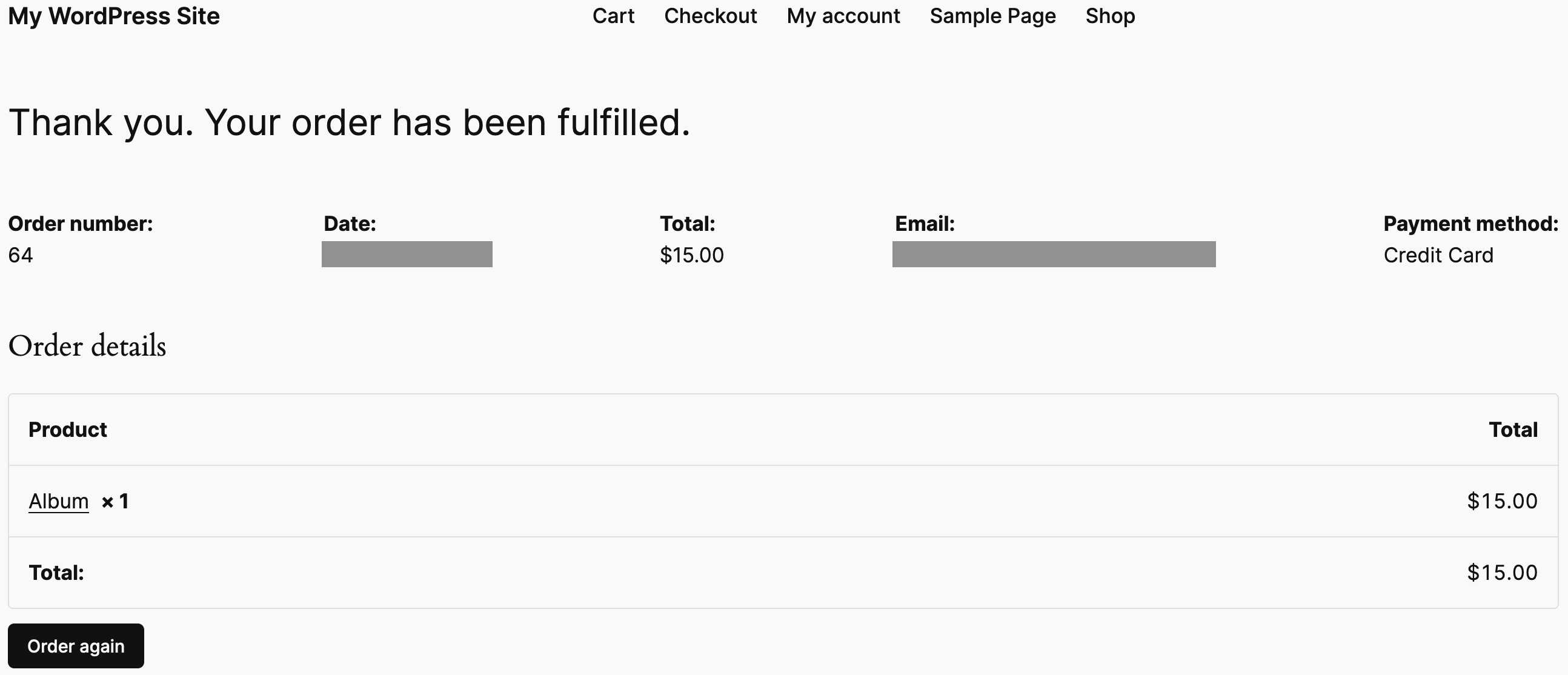Navigate to Sample Page
This screenshot has height=675, width=1568.
993,16
